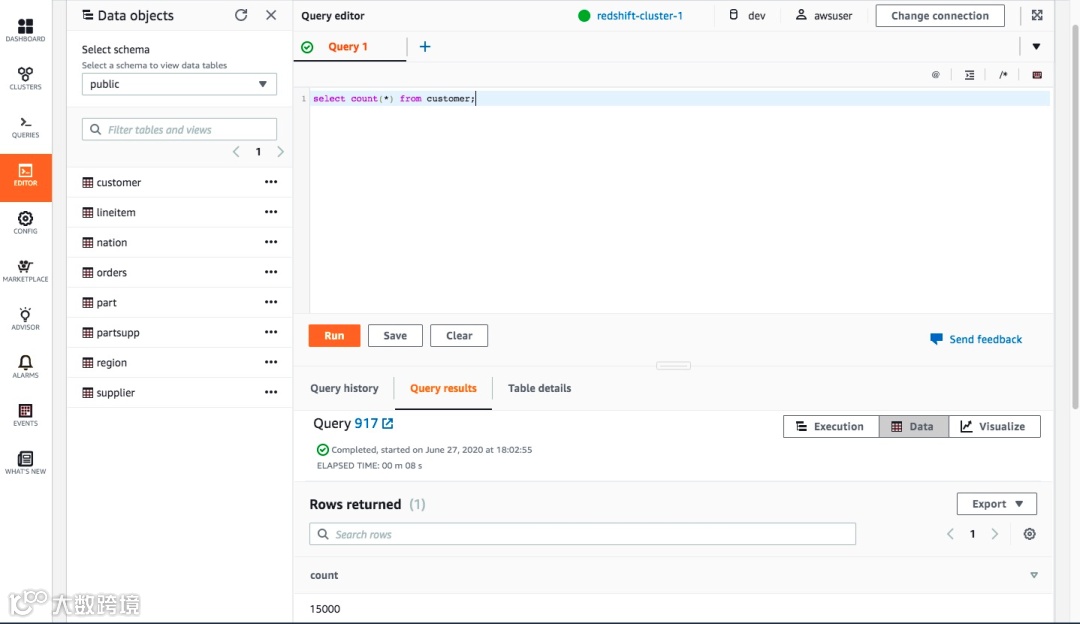Open the public schema dropdown
The height and width of the screenshot is (624, 1080).
179,84
